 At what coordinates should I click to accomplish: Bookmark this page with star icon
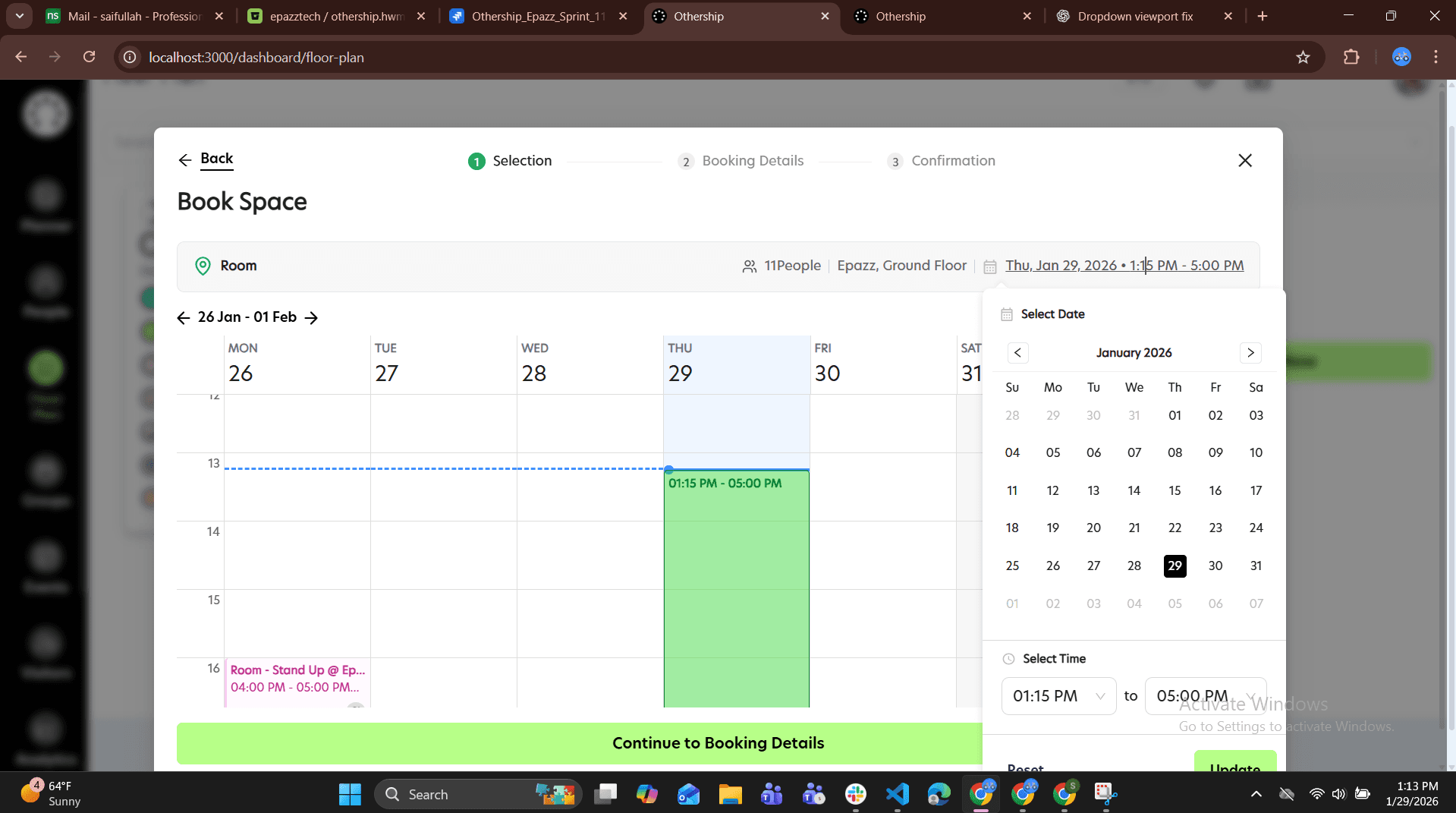[x=1303, y=57]
